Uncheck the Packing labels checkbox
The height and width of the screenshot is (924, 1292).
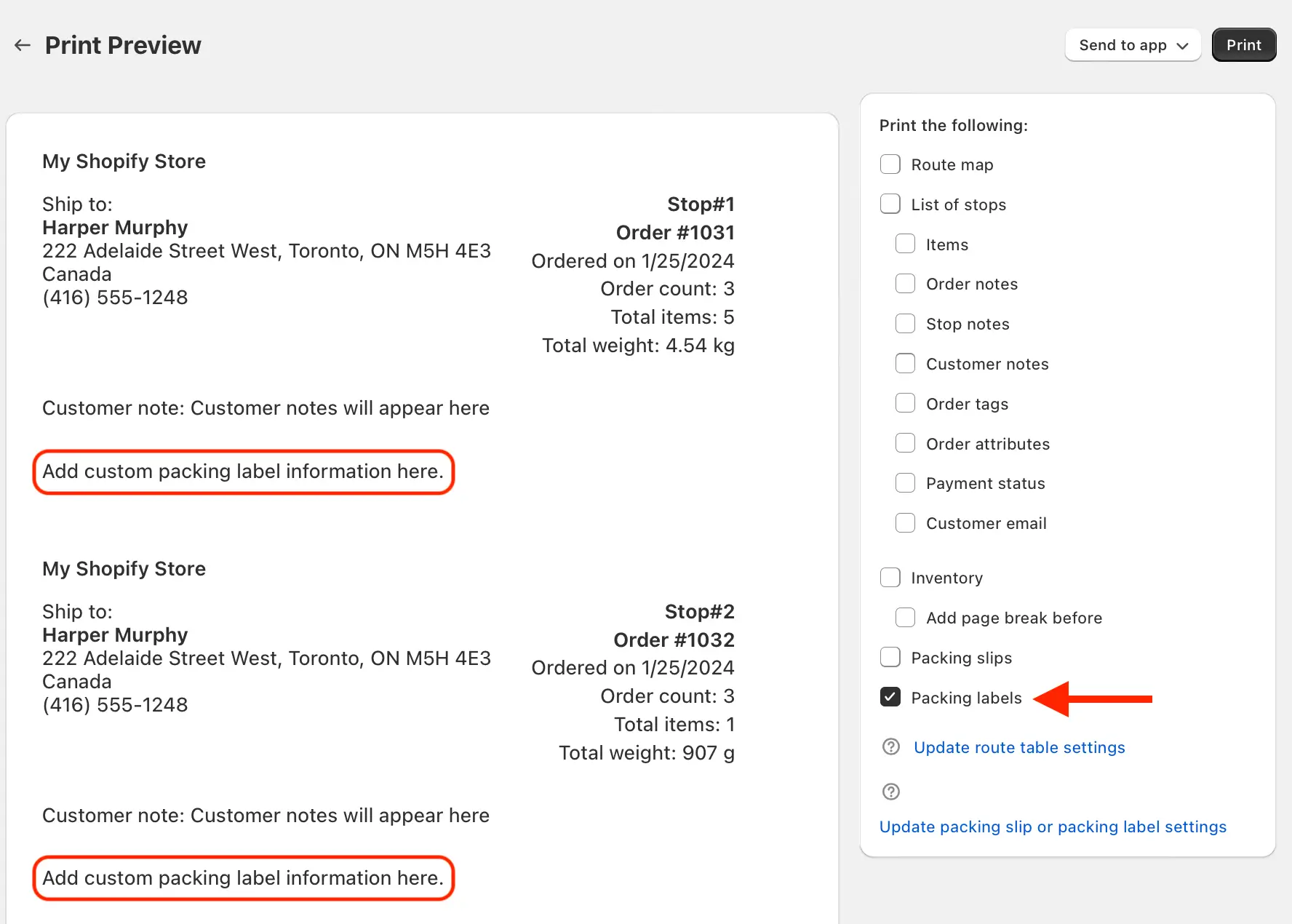pyautogui.click(x=890, y=697)
